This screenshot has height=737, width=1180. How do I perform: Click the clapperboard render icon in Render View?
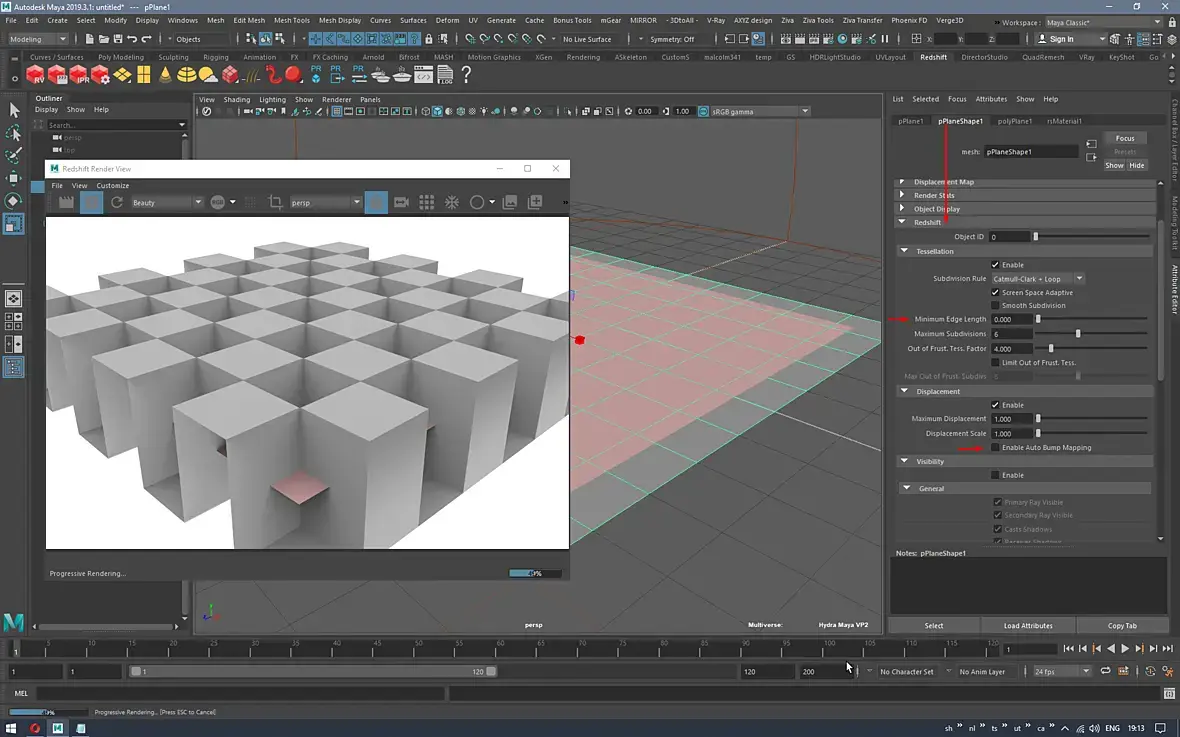tap(66, 202)
